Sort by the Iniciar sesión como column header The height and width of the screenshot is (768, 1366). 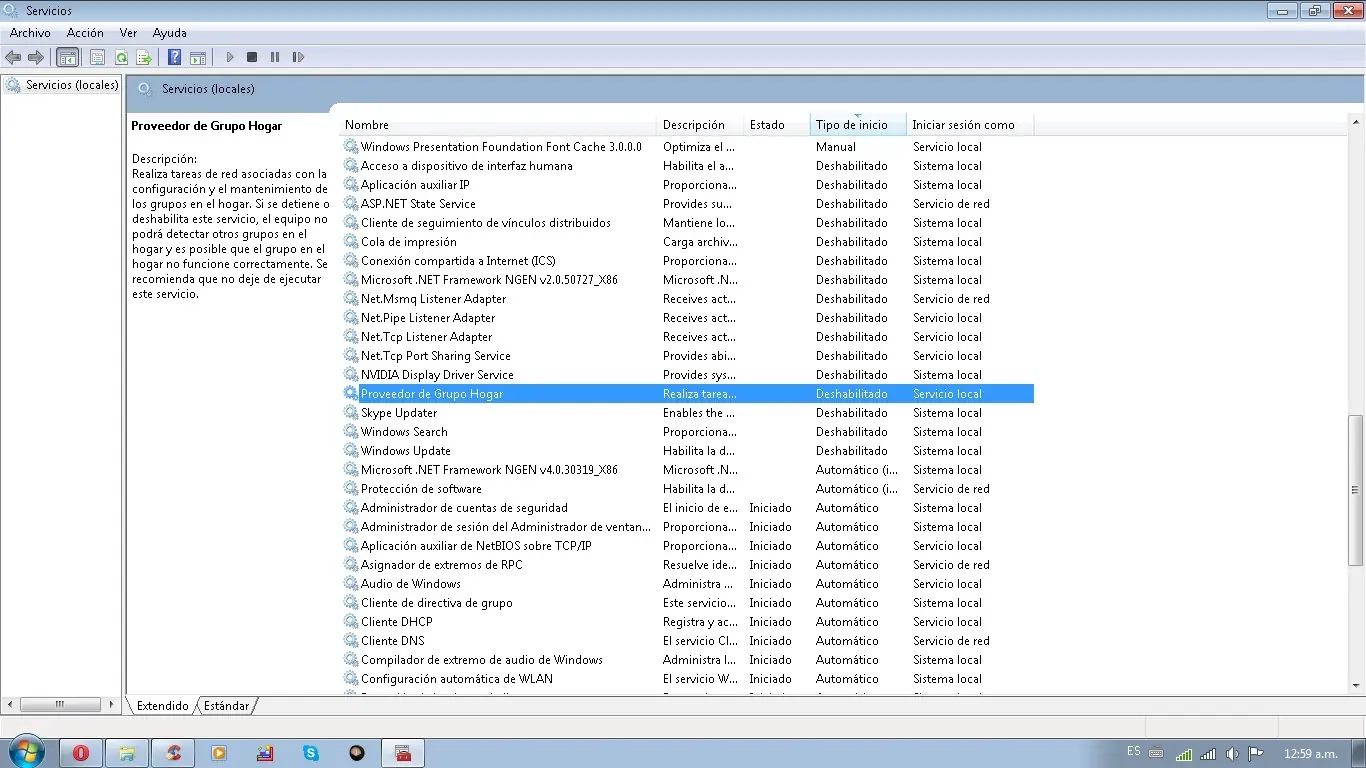pos(969,125)
